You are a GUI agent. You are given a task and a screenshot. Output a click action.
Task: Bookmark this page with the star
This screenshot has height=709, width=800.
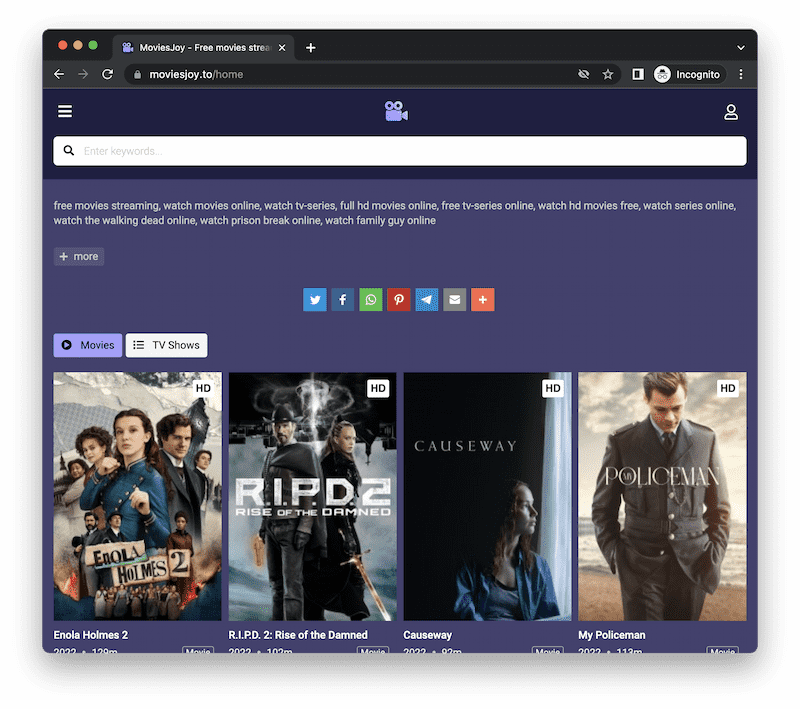click(608, 74)
